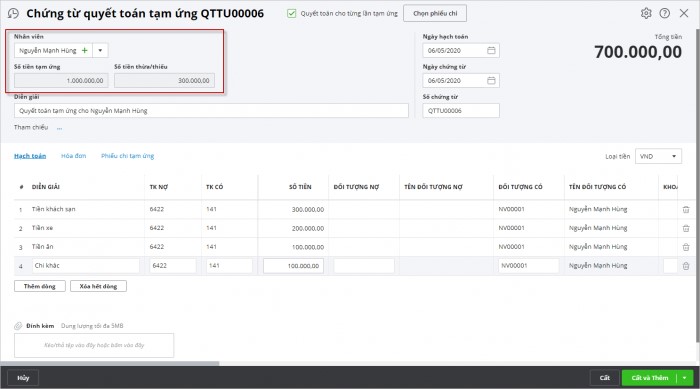Select Nguyễn Mạnh Hùng in the Tiền ăn row
Screen dimensions: 700x389
pos(598,247)
